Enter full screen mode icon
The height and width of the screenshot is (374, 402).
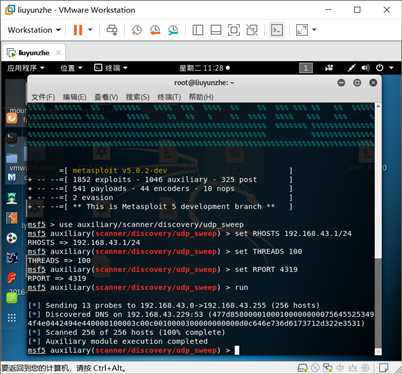pos(234,30)
